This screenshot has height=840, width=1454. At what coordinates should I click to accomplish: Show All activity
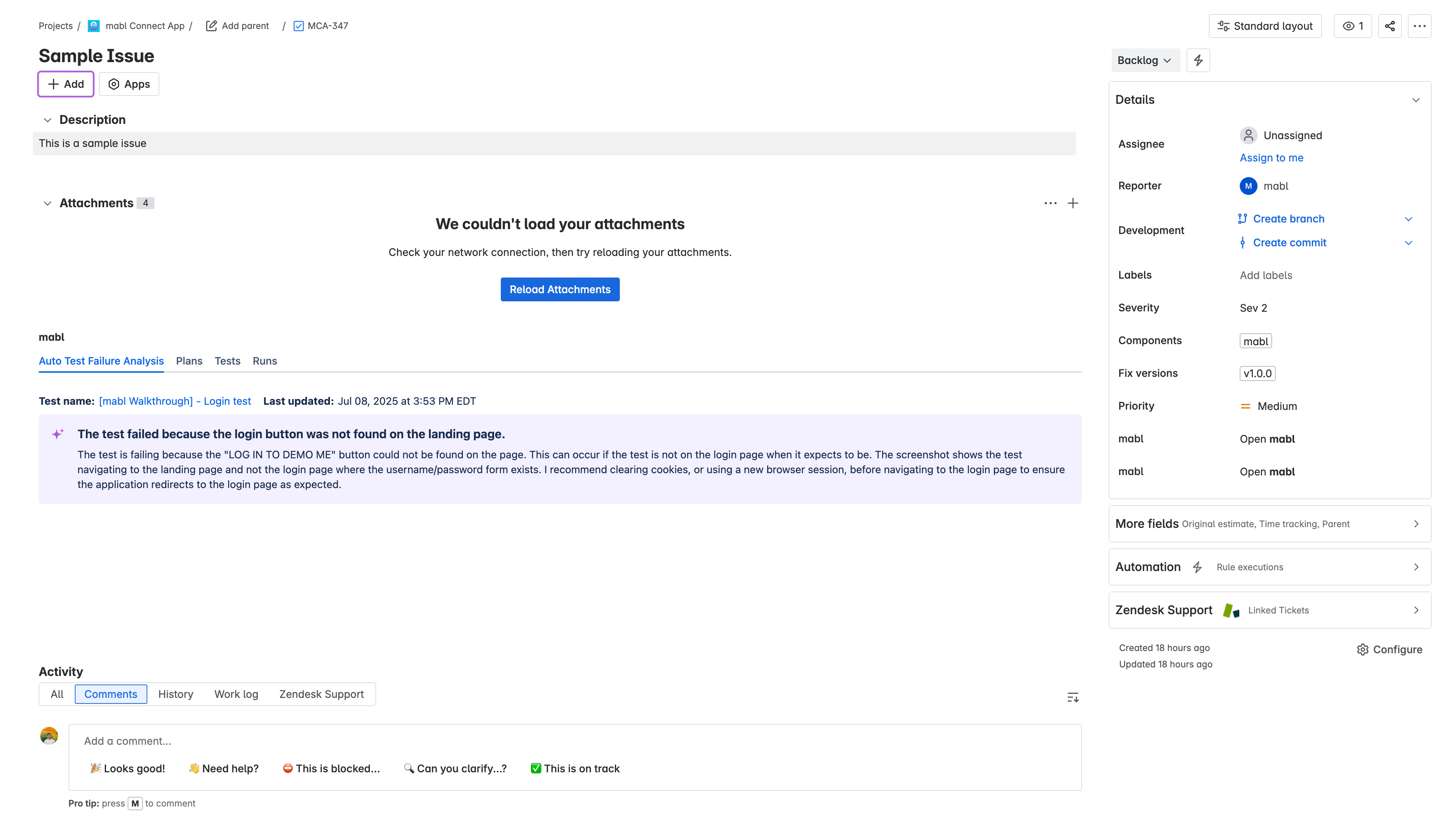(57, 694)
